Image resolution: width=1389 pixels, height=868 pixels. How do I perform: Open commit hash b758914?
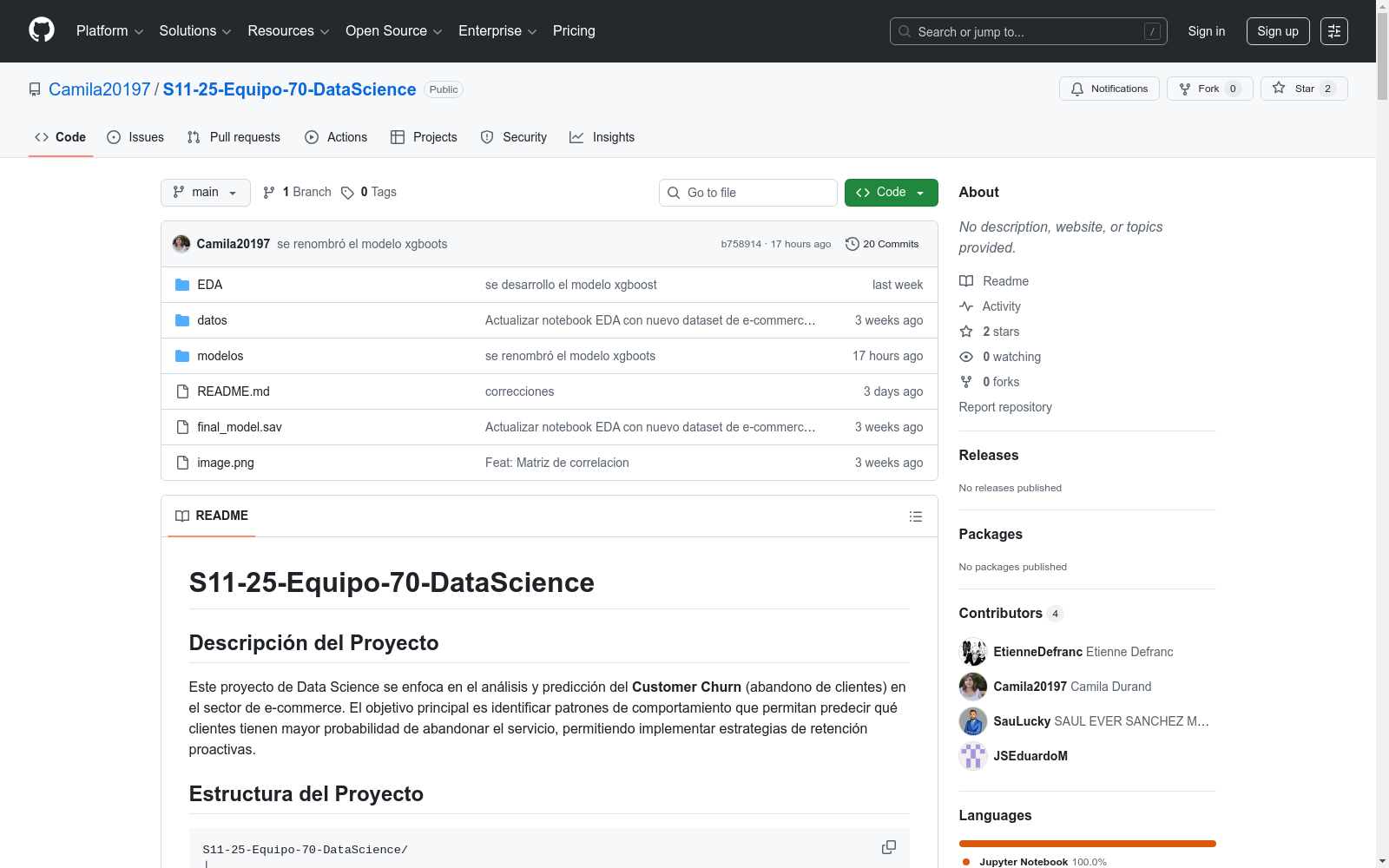pyautogui.click(x=741, y=244)
